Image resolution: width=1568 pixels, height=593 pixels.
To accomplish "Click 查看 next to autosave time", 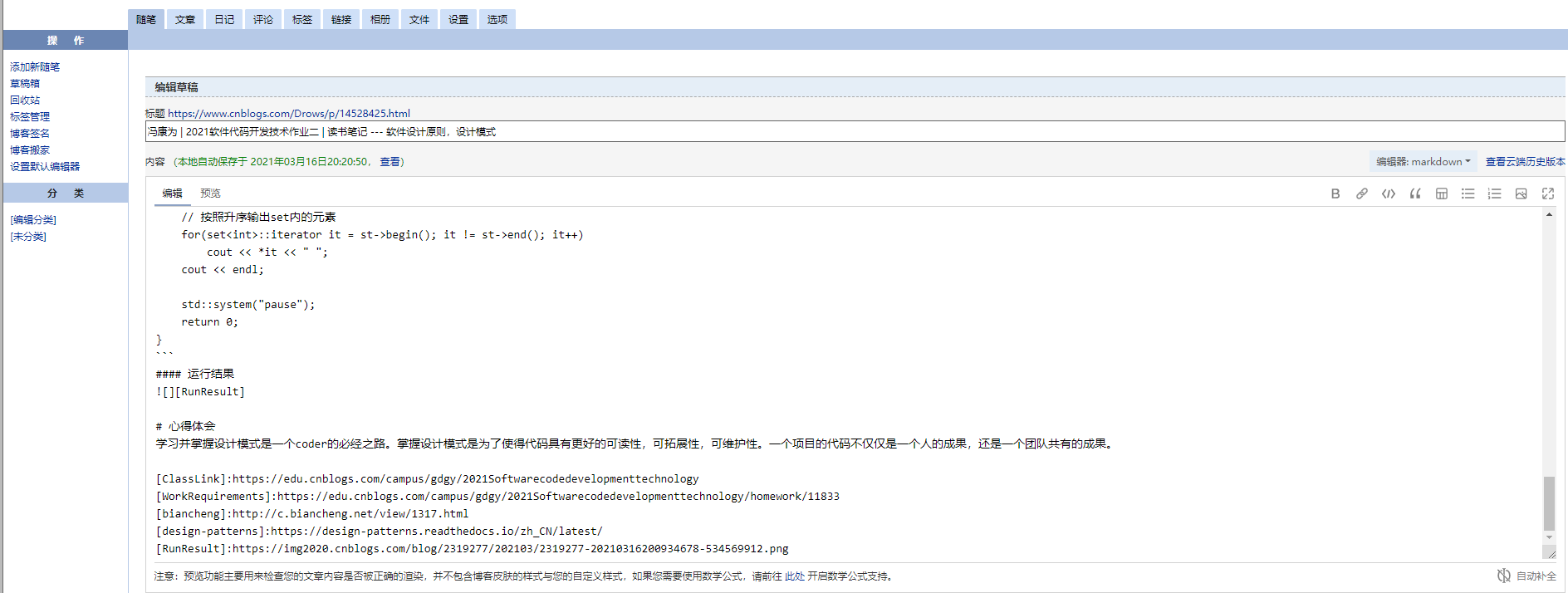I will (390, 162).
